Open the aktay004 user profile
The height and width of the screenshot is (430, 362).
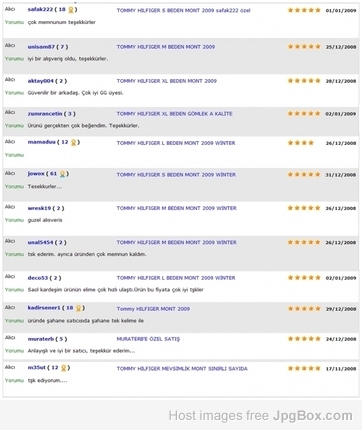coord(40,81)
